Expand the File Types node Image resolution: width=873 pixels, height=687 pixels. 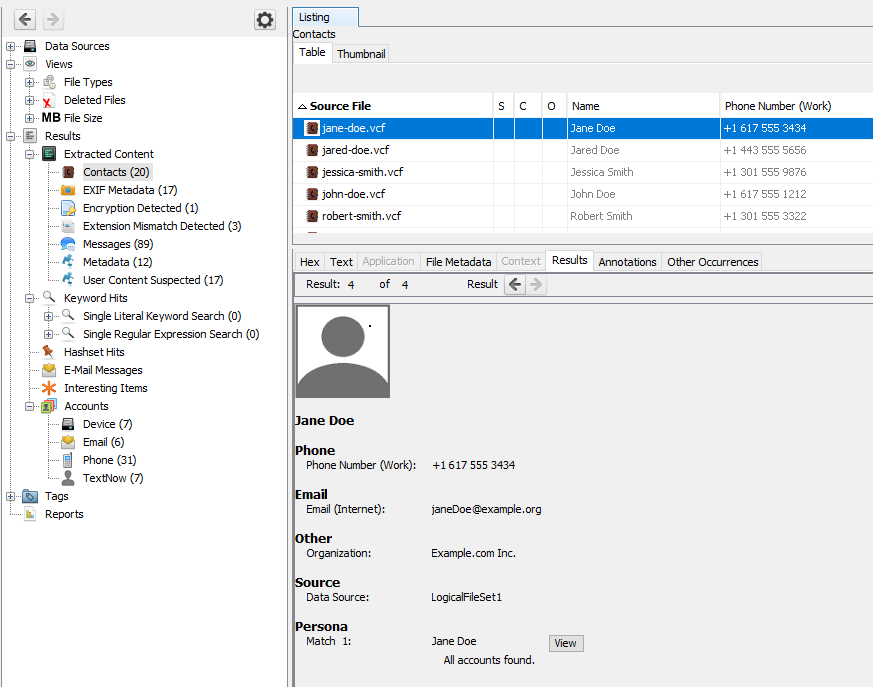tap(30, 82)
